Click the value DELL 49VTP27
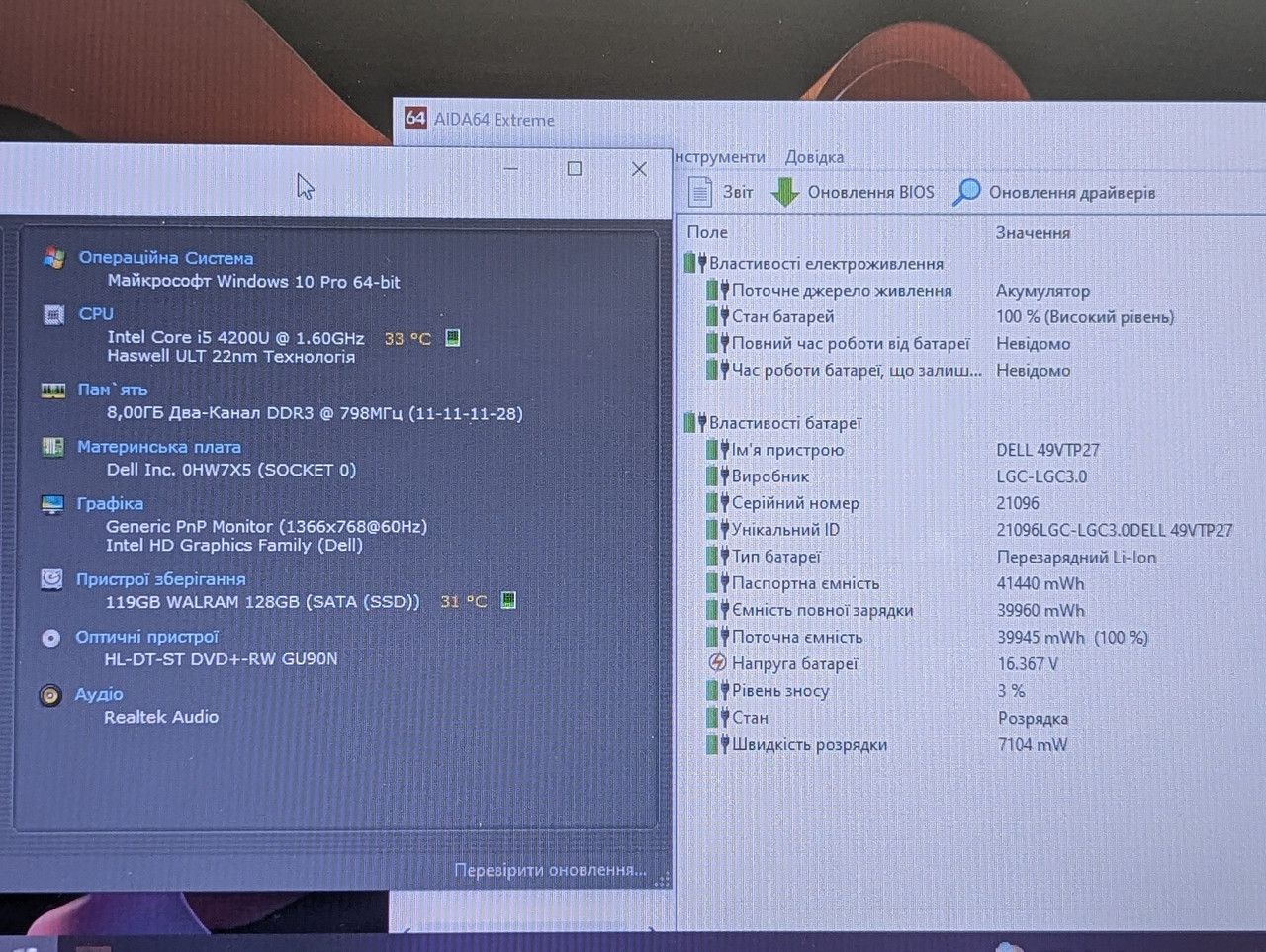1266x952 pixels. (1048, 450)
